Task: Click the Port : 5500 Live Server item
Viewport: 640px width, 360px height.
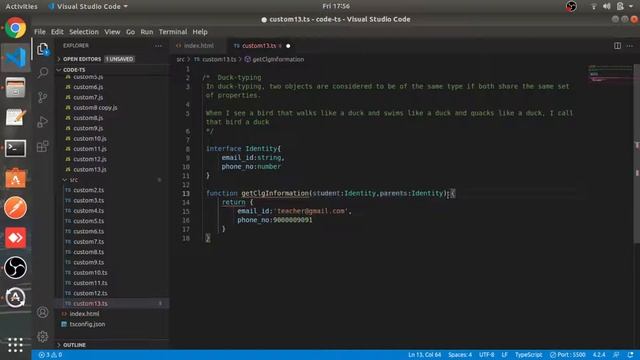Action: coord(567,355)
